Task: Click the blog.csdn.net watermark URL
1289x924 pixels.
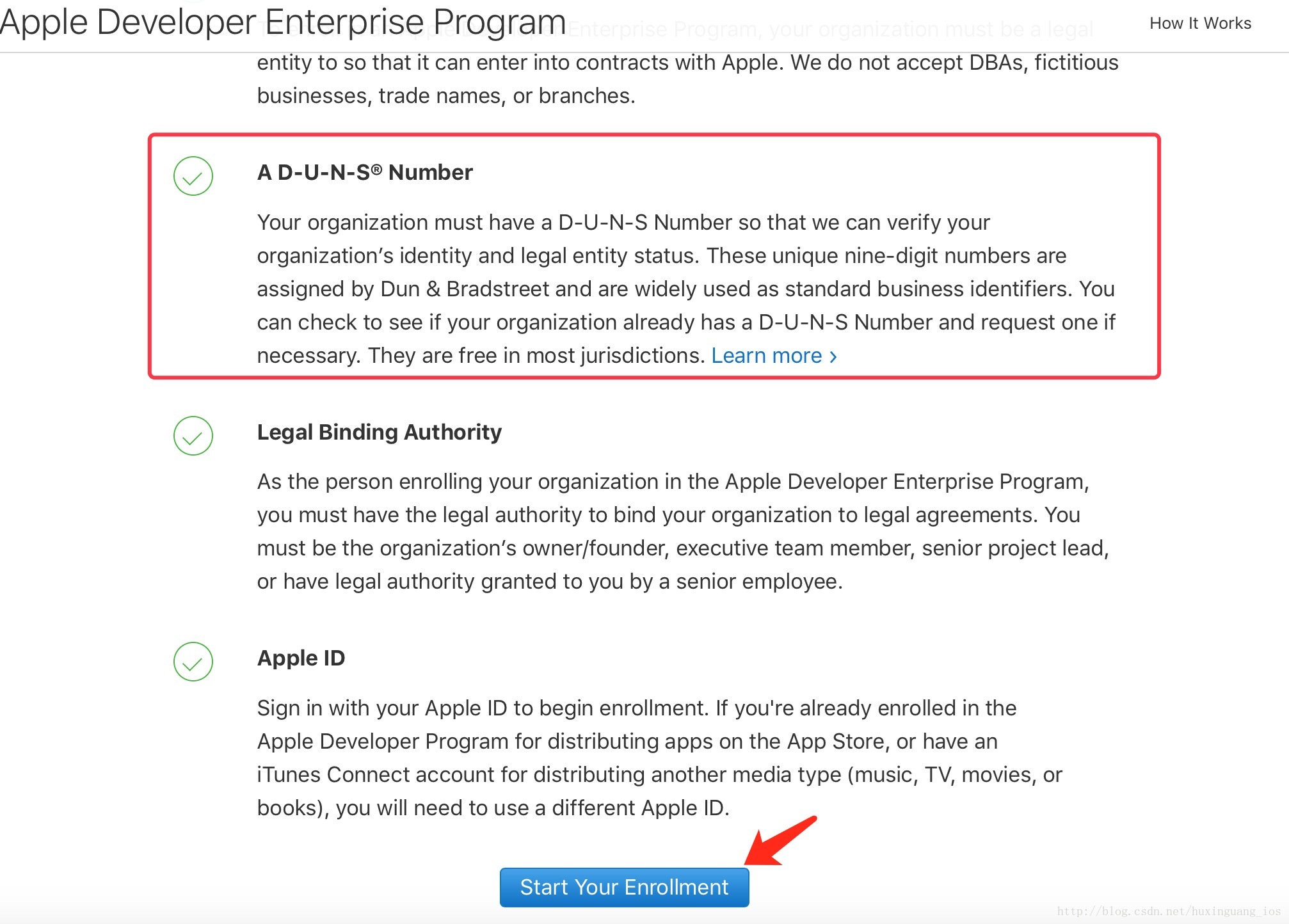Action: [x=1169, y=911]
